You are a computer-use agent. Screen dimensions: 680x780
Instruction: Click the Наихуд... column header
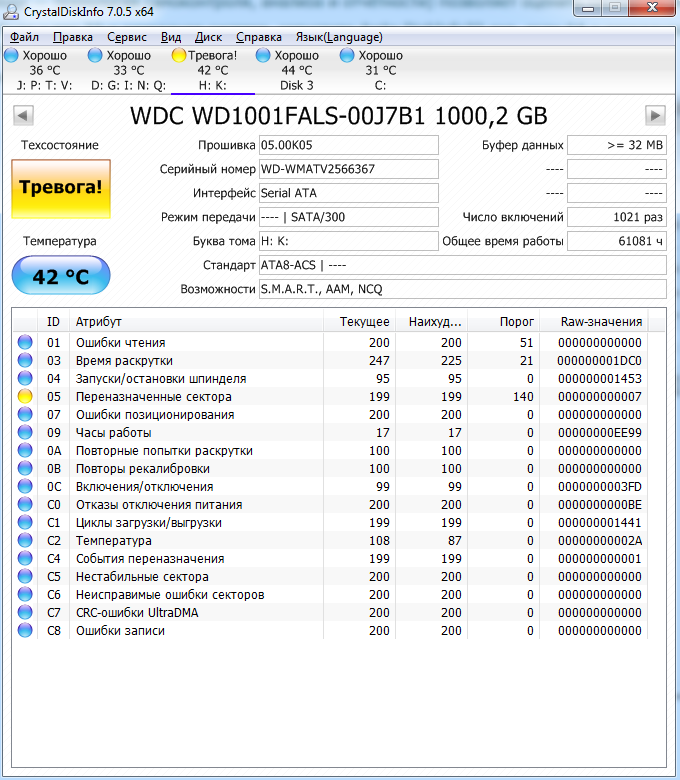coord(432,322)
